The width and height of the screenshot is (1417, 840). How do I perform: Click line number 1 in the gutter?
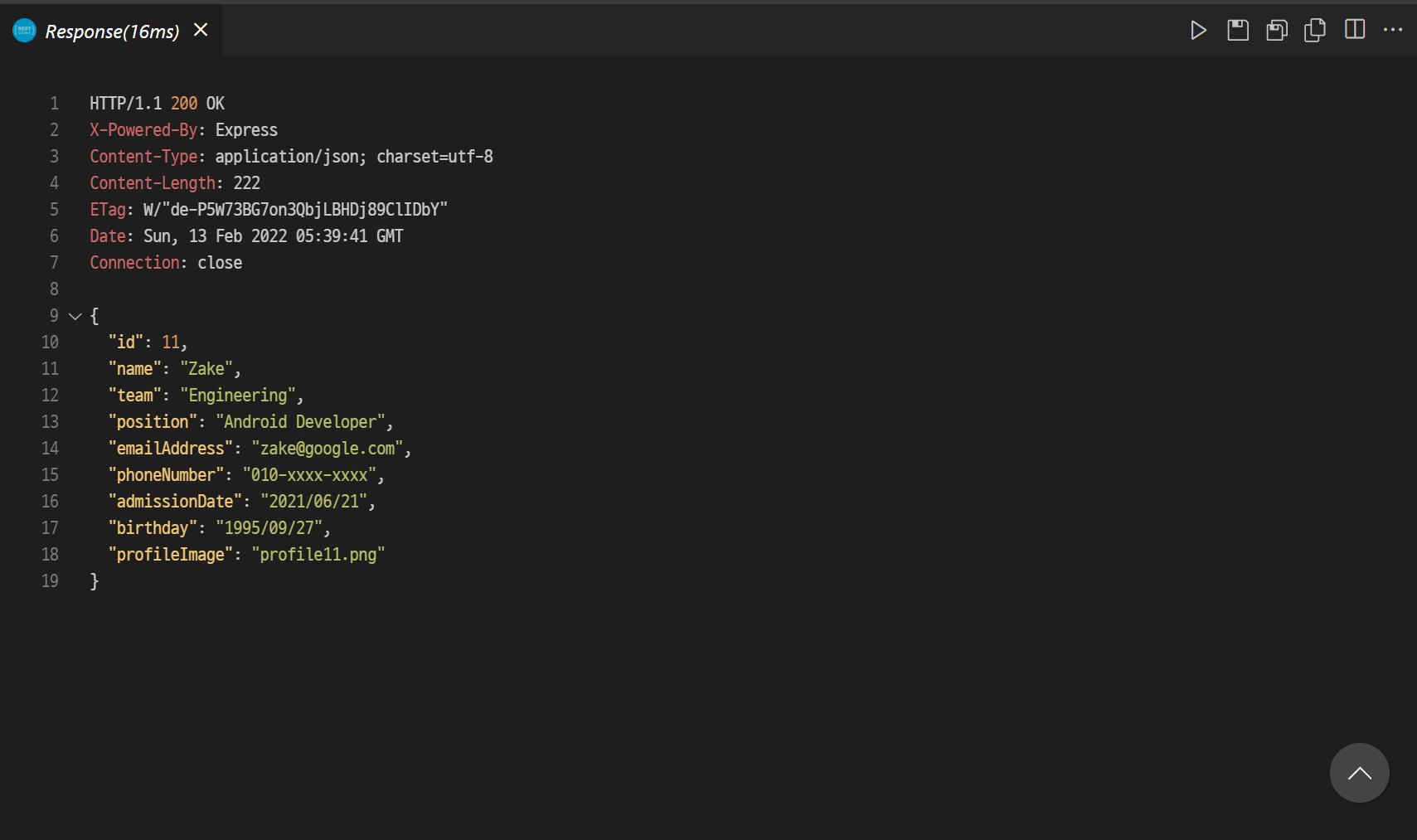[55, 104]
